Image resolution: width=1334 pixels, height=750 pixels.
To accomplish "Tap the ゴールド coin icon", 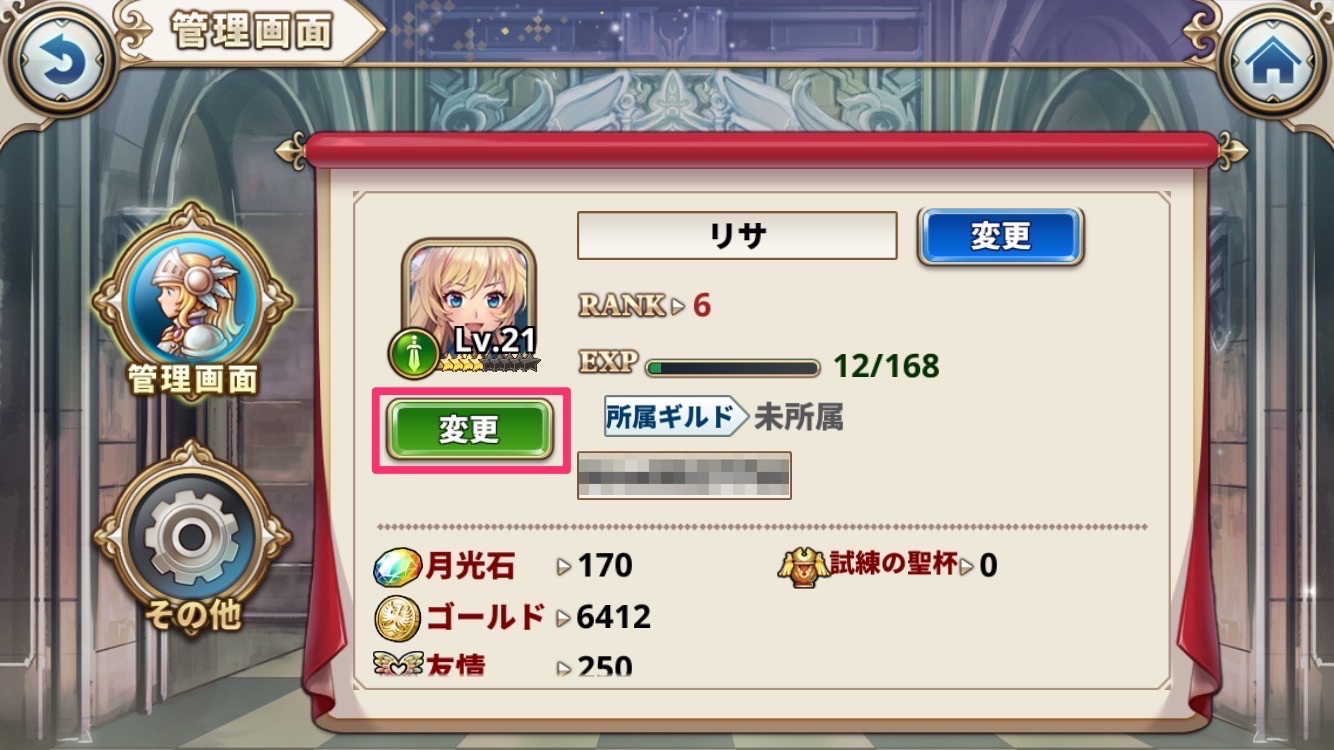I will [397, 619].
